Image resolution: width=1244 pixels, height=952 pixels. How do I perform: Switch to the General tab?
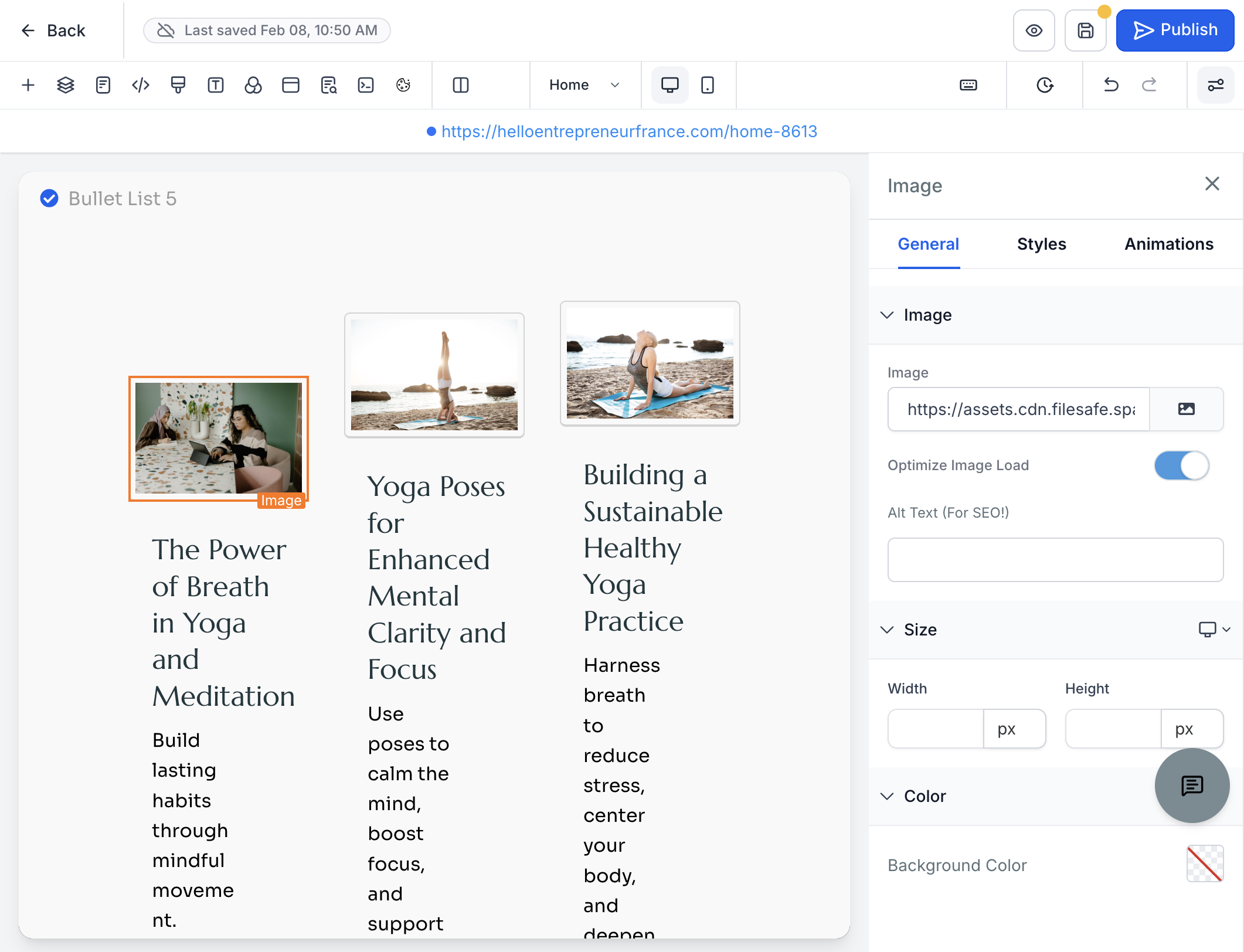(929, 244)
